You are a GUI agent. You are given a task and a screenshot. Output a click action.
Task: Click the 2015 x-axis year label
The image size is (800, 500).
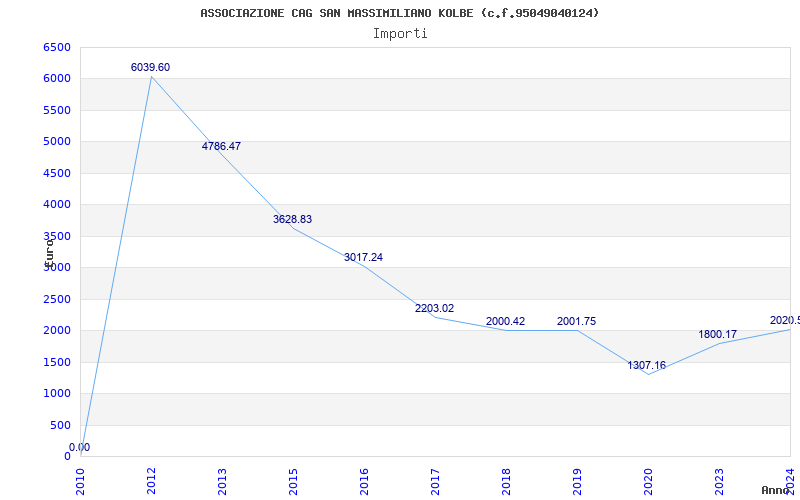[293, 482]
